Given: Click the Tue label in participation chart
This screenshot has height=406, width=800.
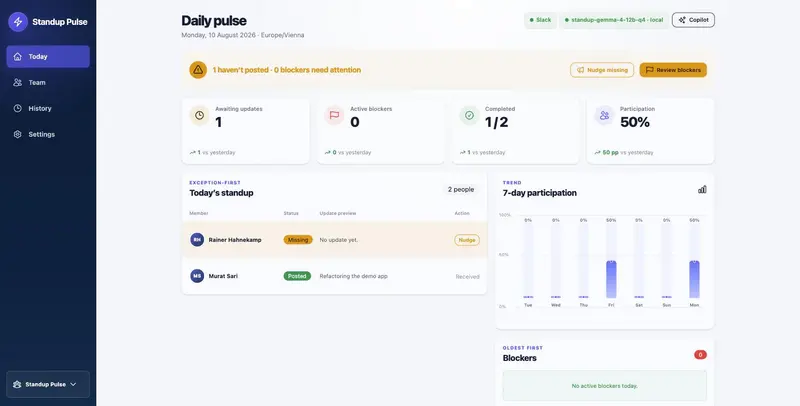Looking at the screenshot, I should click(x=528, y=305).
